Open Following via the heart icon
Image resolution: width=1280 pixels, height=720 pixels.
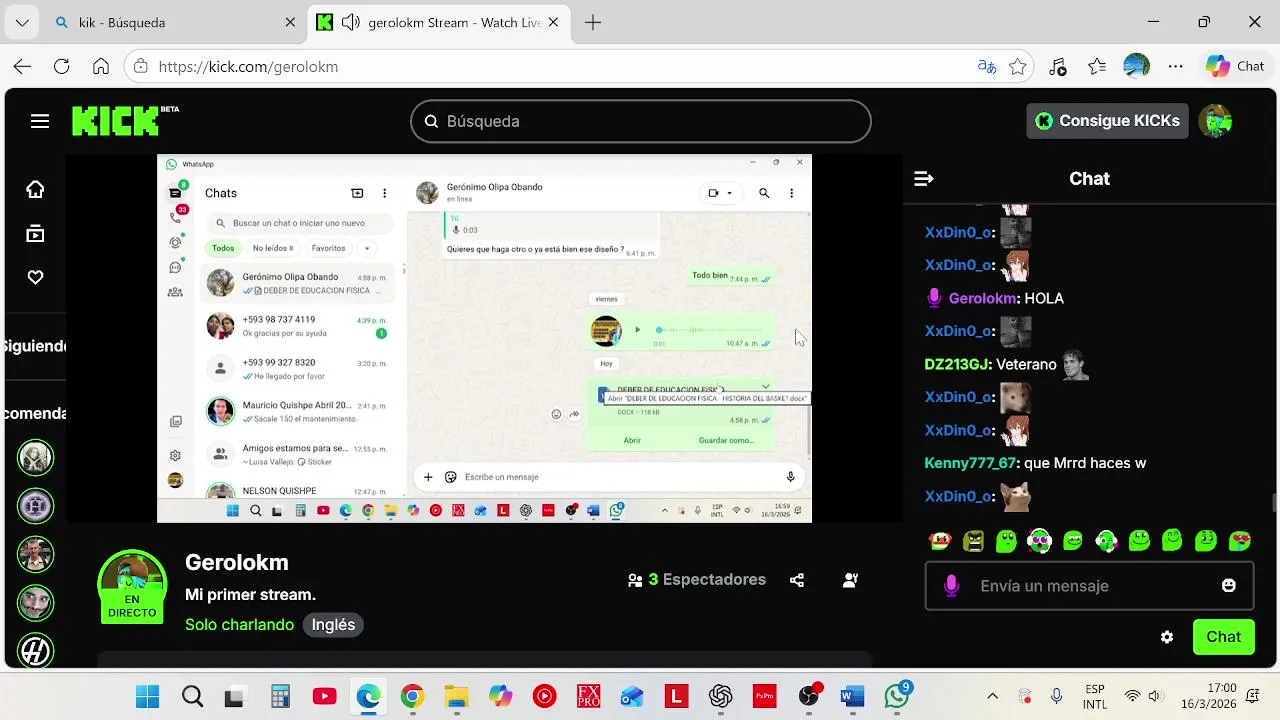tap(36, 278)
